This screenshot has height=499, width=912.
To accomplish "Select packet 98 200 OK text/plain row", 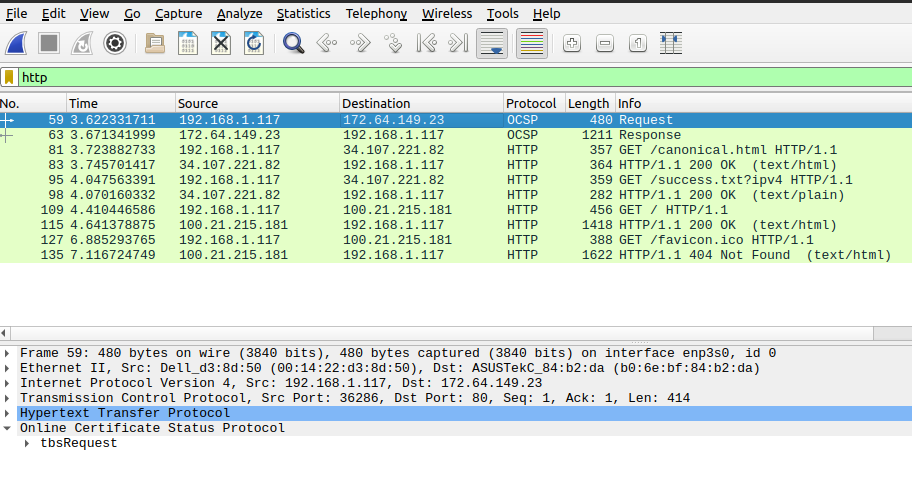I will 456,195.
